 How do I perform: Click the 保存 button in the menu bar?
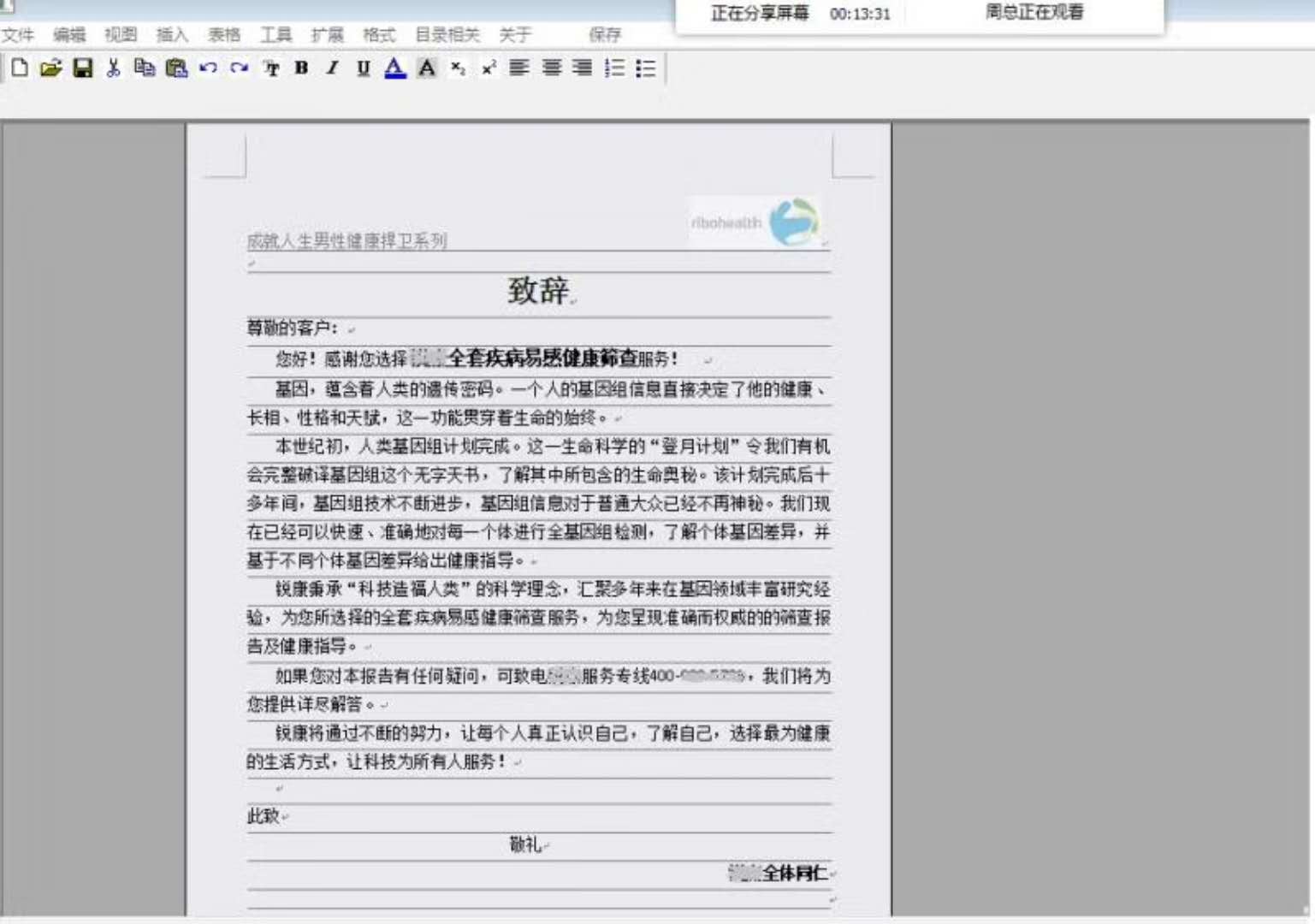(x=605, y=35)
